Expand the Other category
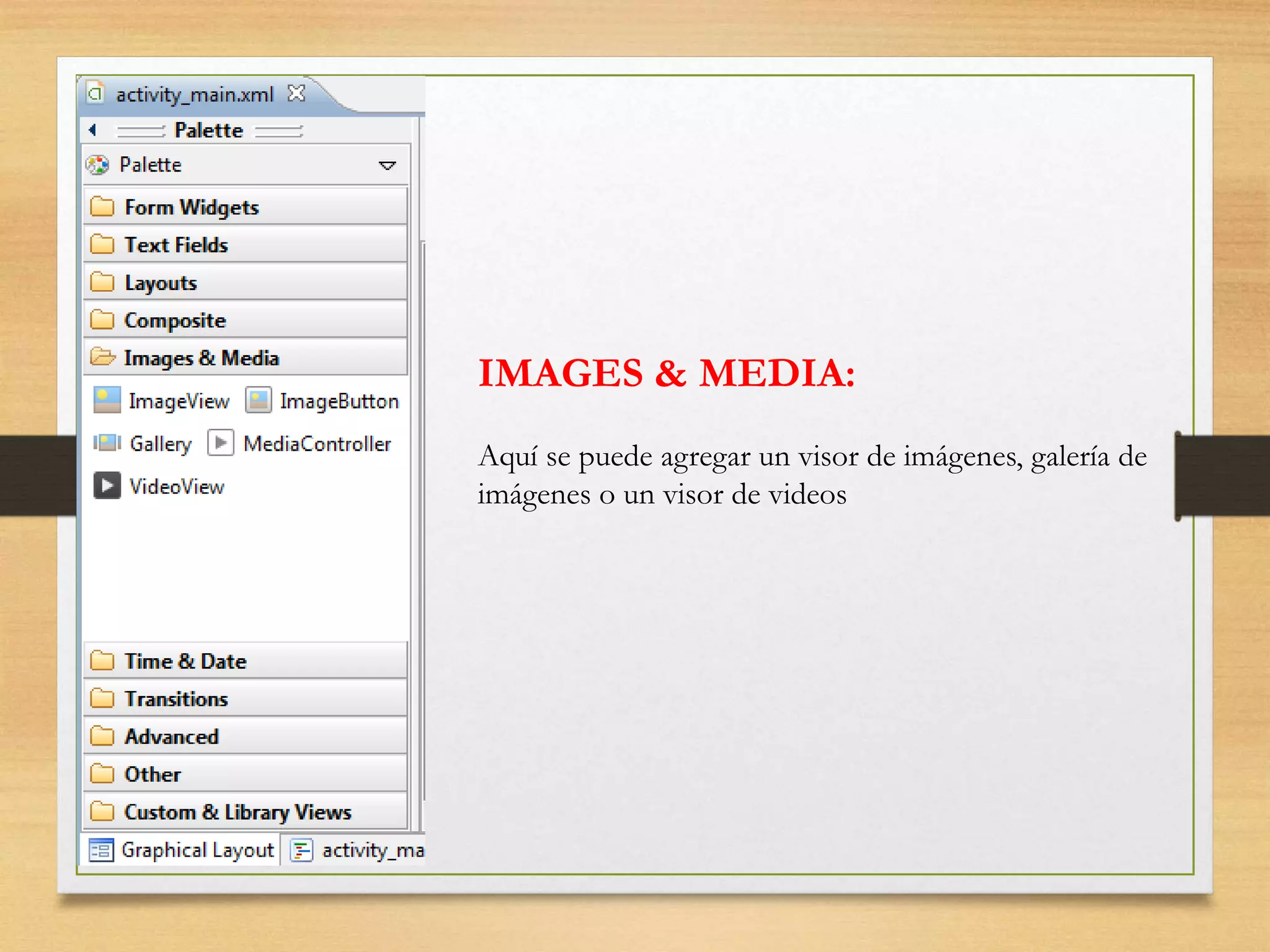 245,774
